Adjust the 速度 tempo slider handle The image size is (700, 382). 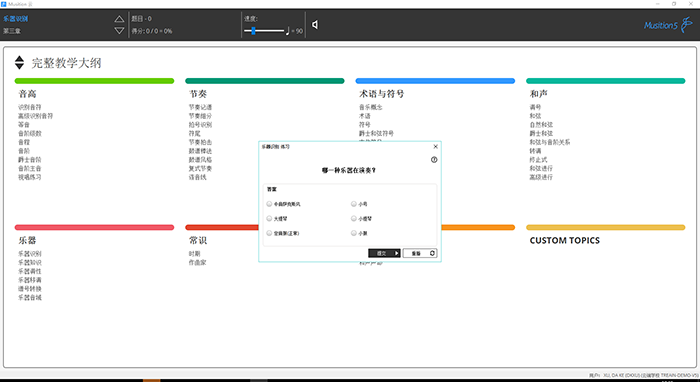coord(253,31)
